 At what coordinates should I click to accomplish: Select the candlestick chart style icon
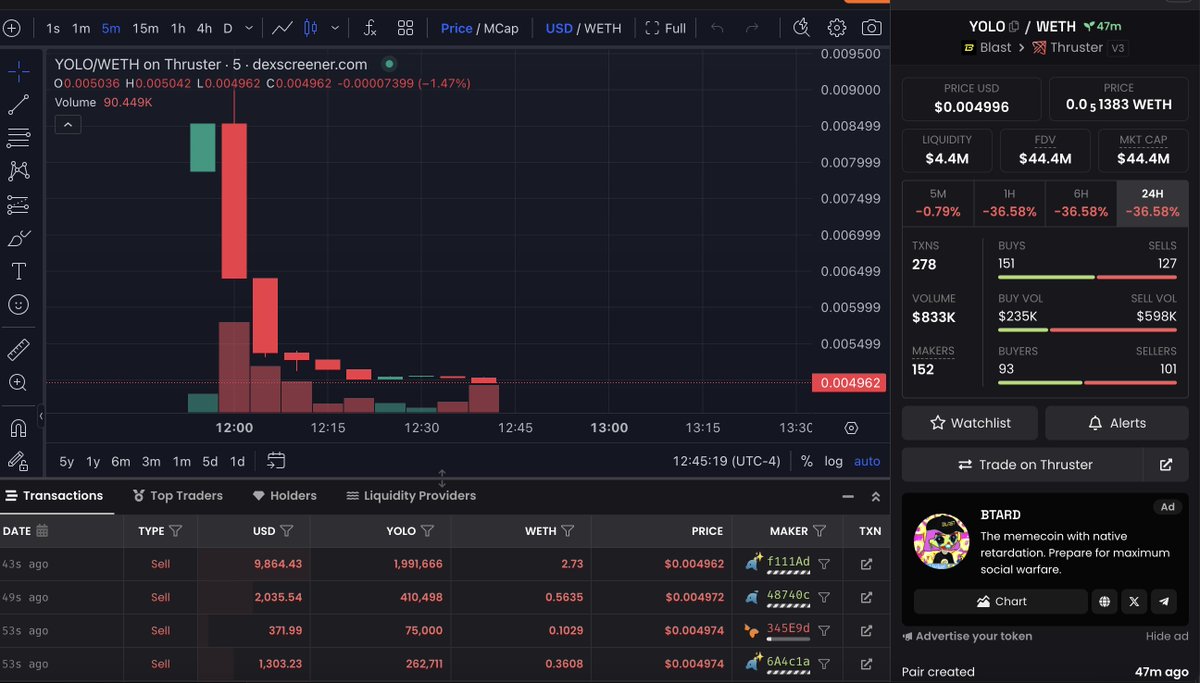(x=310, y=28)
